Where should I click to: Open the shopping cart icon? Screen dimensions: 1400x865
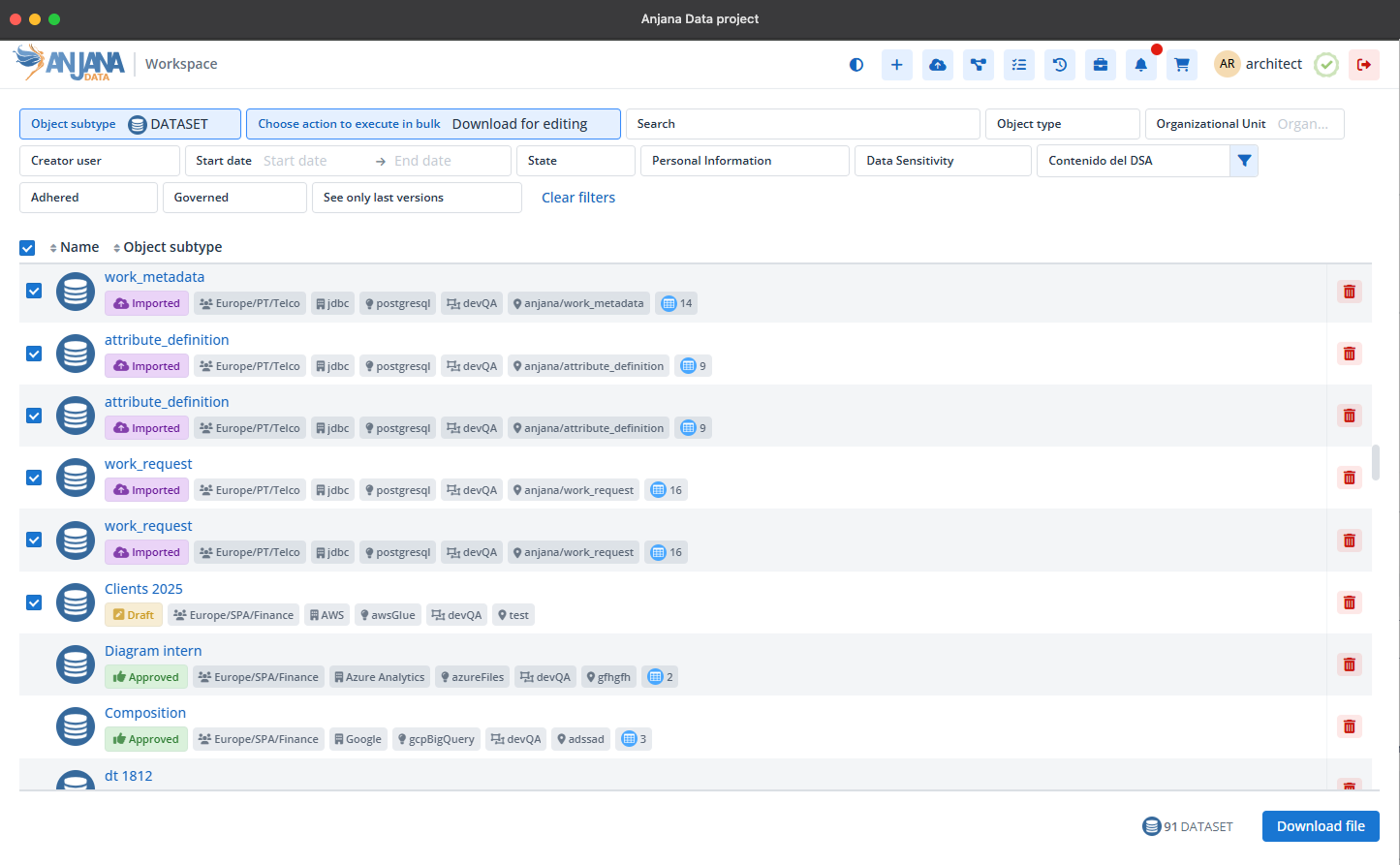click(1182, 65)
